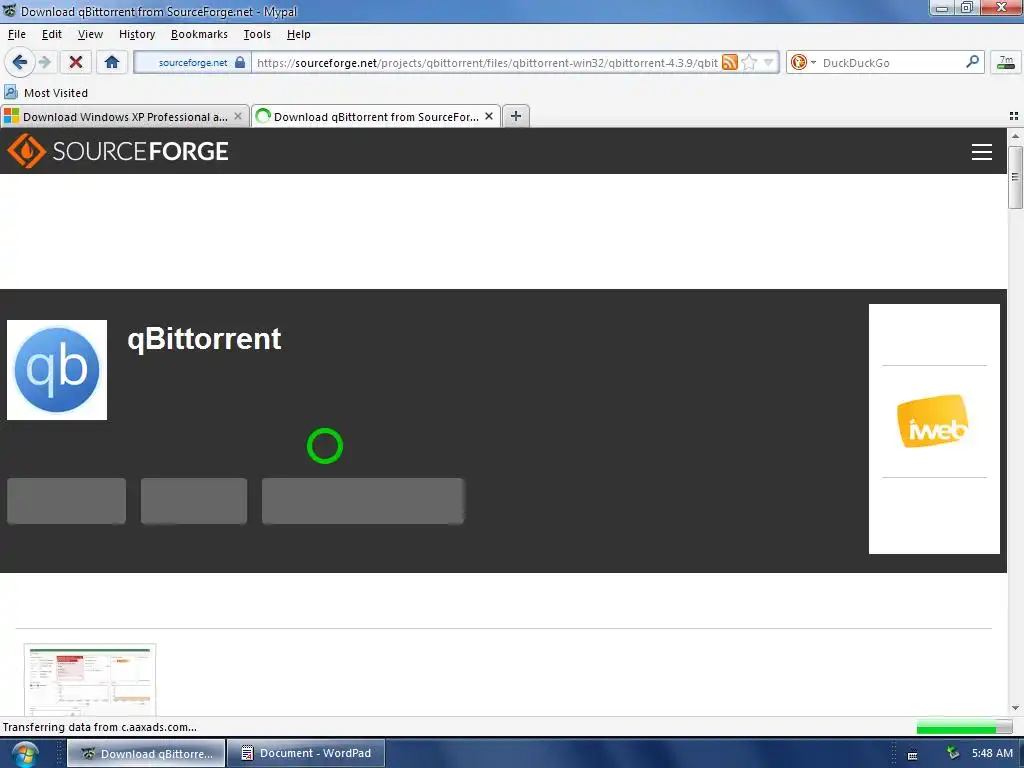Open the SourceForge hamburger menu
The height and width of the screenshot is (768, 1024).
tap(982, 152)
